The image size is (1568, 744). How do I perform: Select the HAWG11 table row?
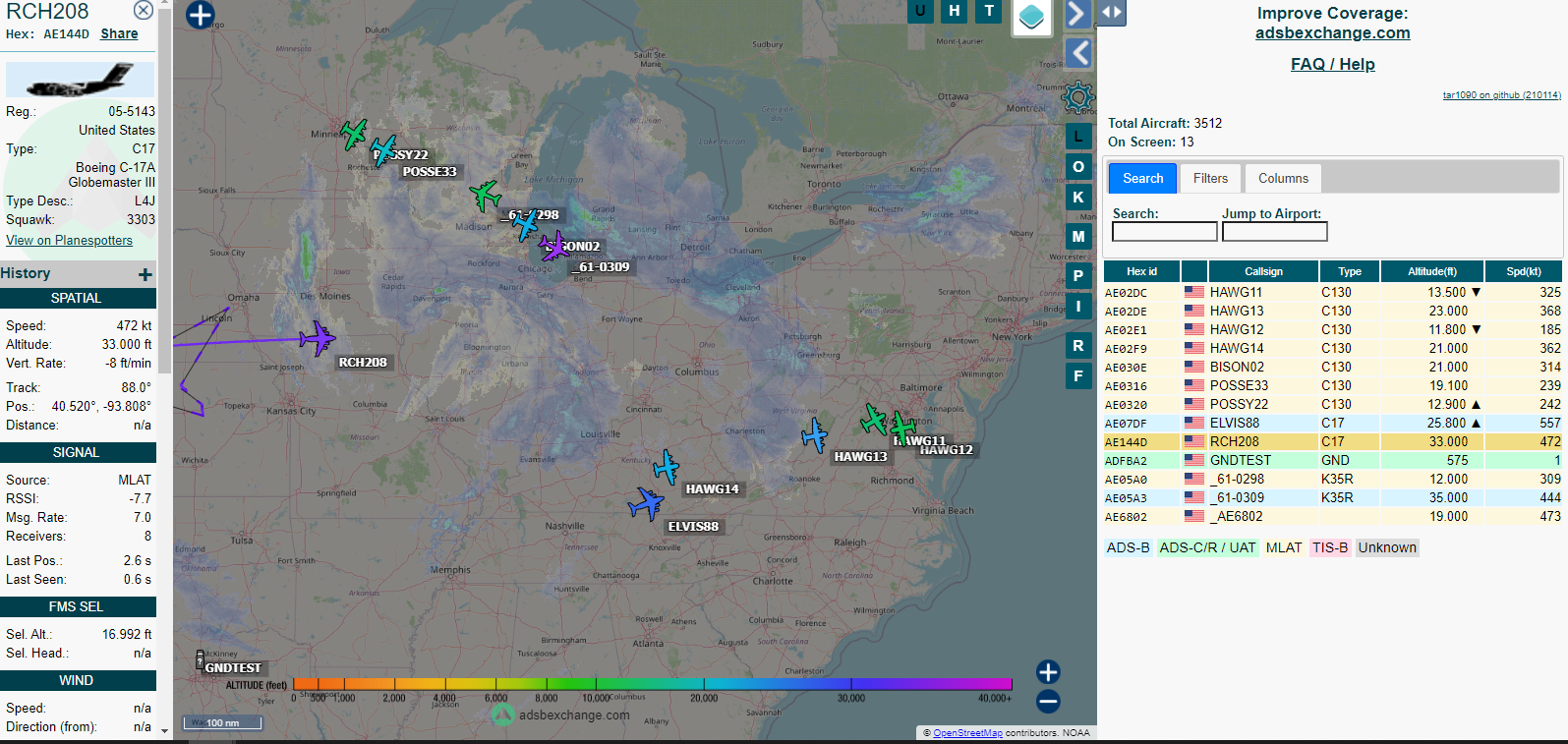pyautogui.click(x=1333, y=292)
